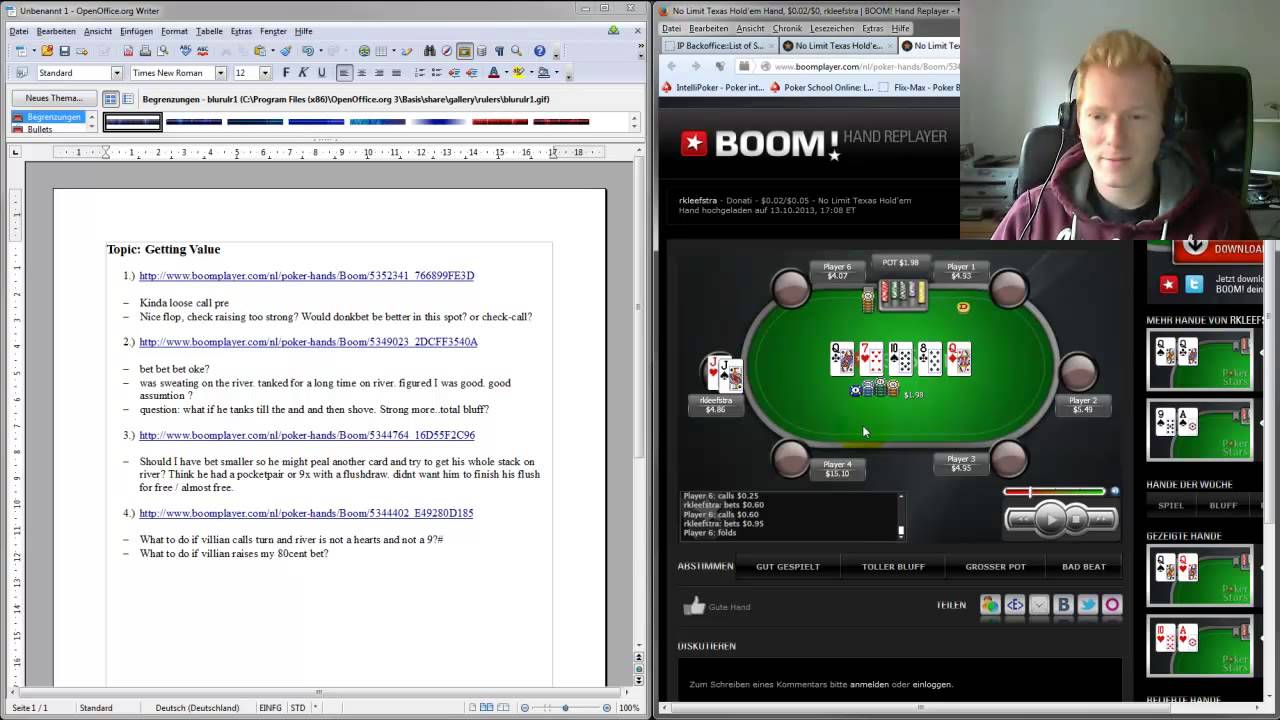Open OpenOffice Help question mark icon
This screenshot has width=1280, height=720.
coord(540,51)
